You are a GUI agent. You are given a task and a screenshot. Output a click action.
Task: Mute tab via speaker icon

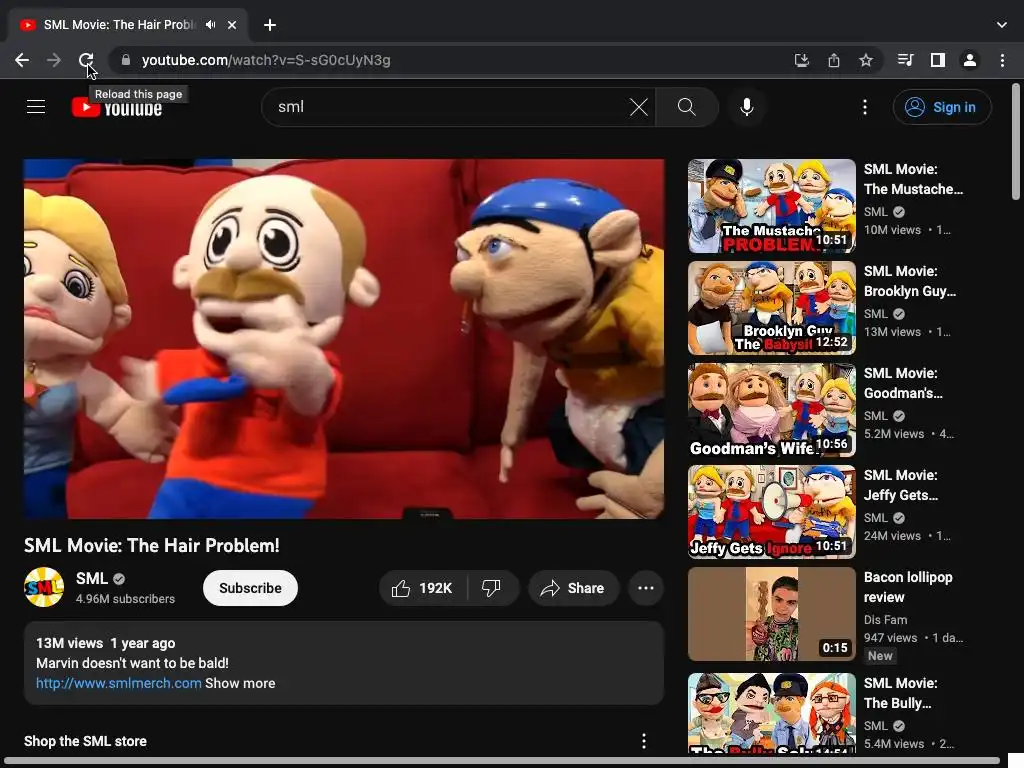click(210, 25)
